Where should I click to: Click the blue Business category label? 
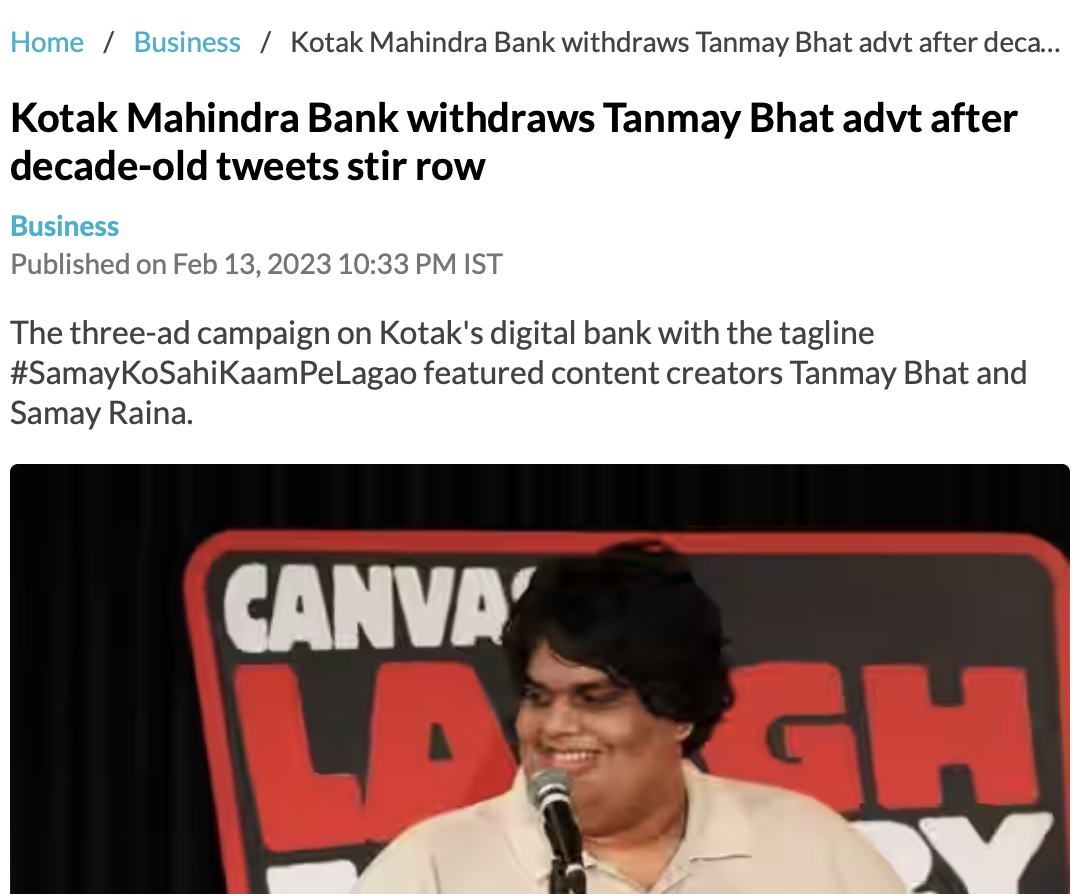coord(65,226)
